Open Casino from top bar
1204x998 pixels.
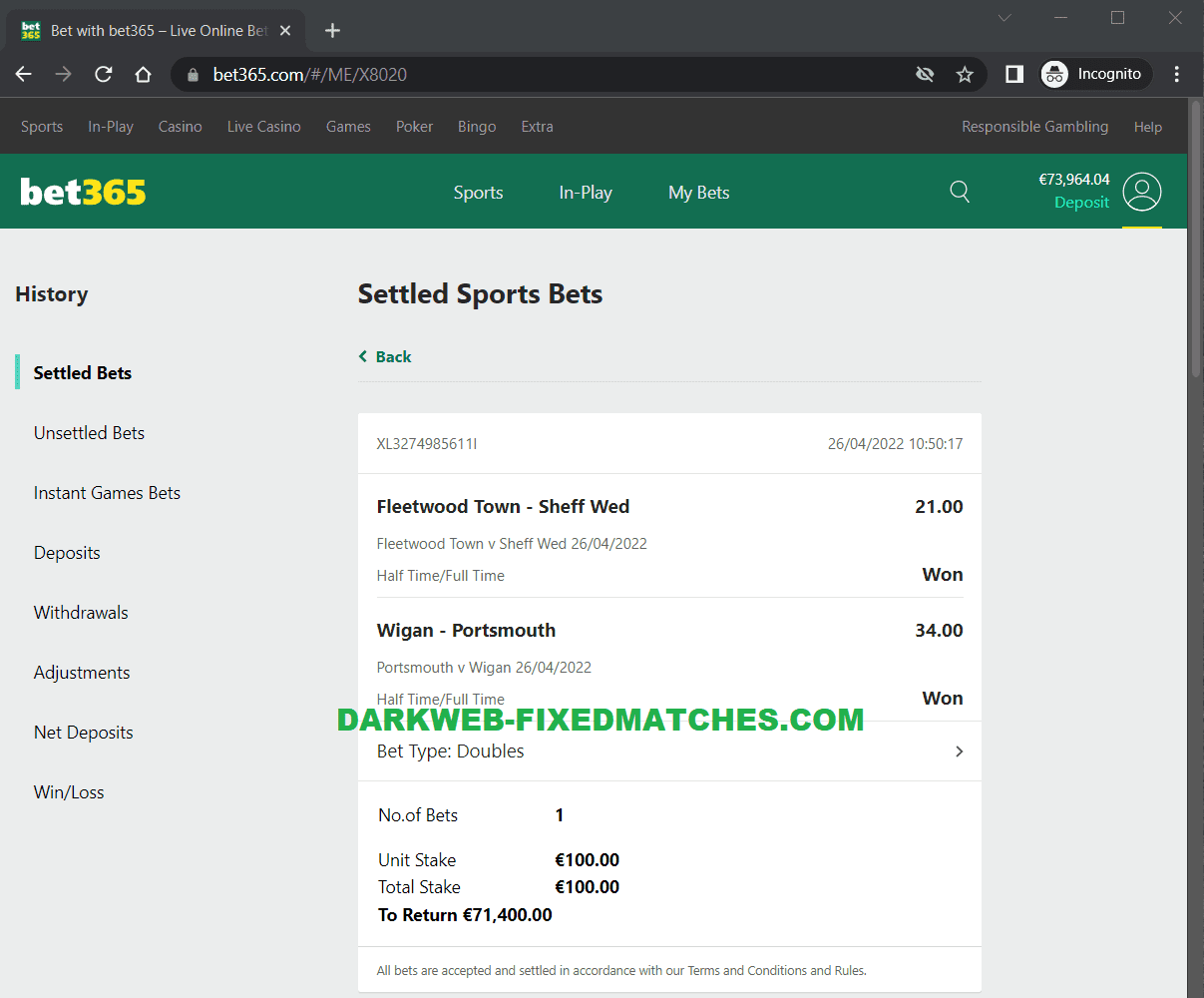pyautogui.click(x=181, y=127)
